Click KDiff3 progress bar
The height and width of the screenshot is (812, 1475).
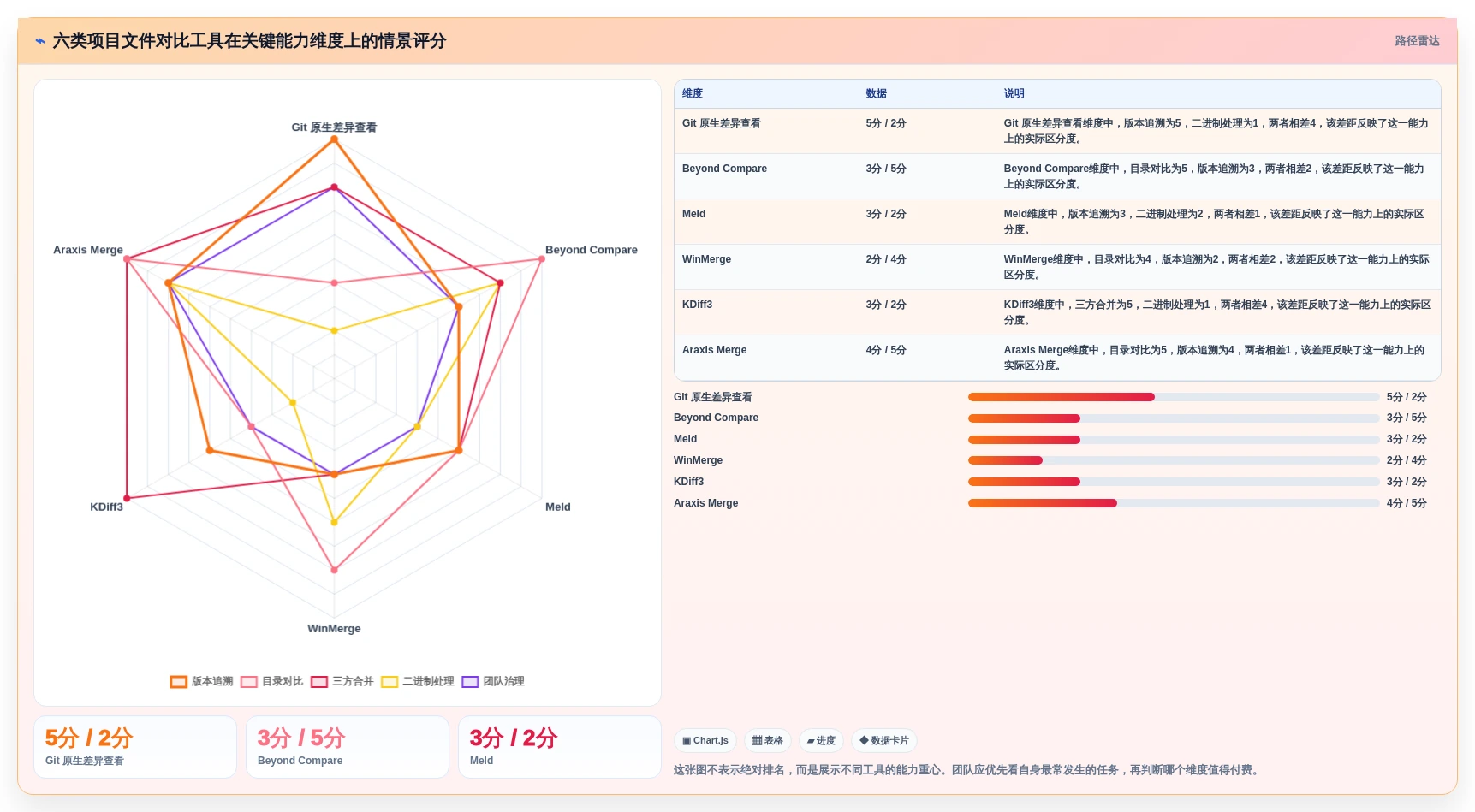click(1174, 482)
